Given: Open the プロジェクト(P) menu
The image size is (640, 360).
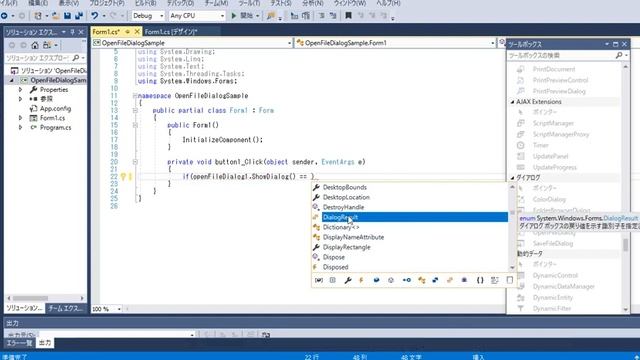Looking at the screenshot, I should [107, 3].
